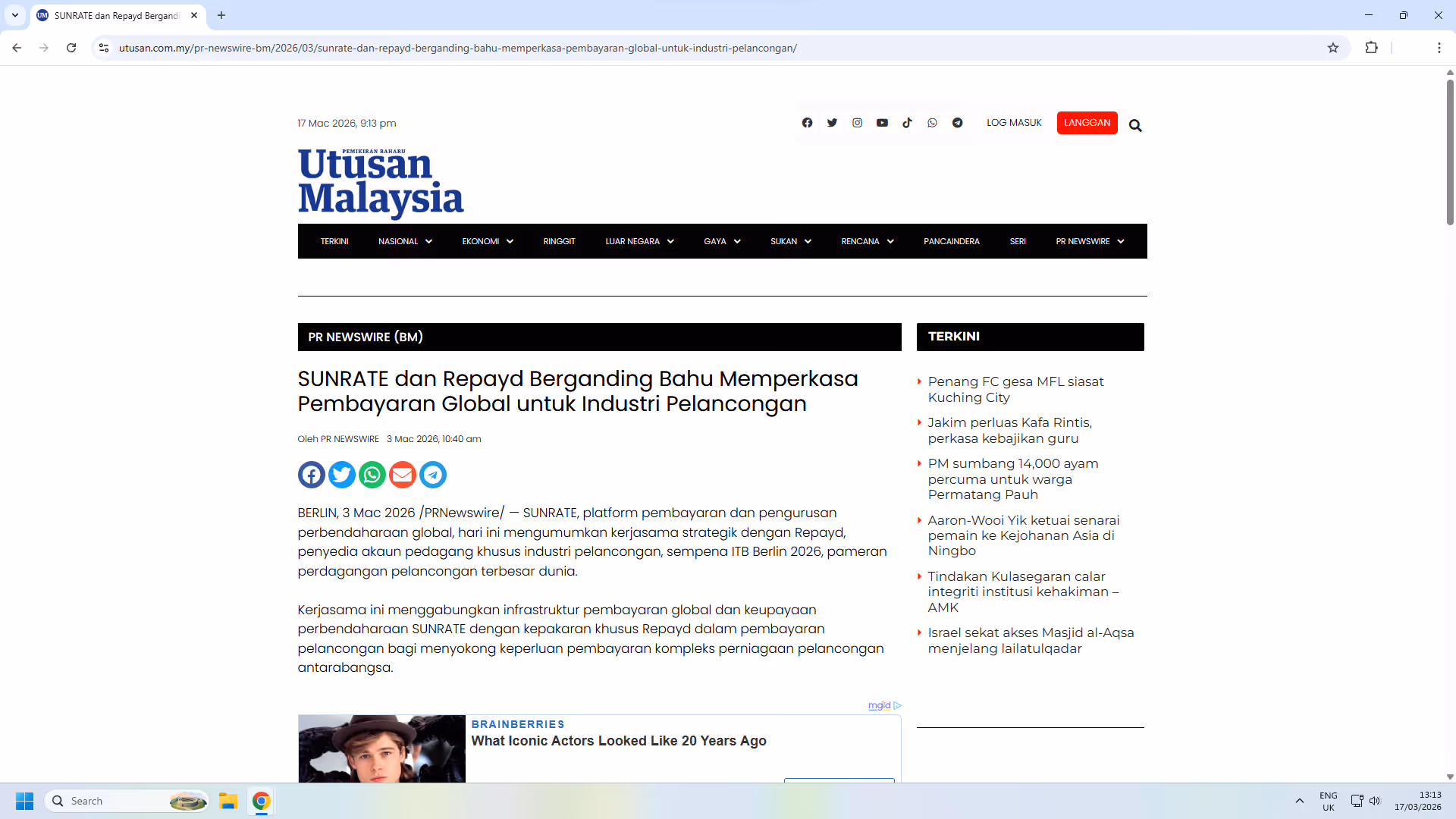This screenshot has height=819, width=1456.
Task: Open the PR NEWSWIRE author link
Action: coord(350,439)
